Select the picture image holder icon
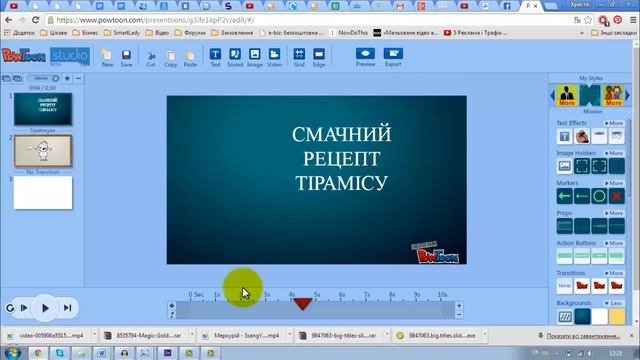 (564, 166)
